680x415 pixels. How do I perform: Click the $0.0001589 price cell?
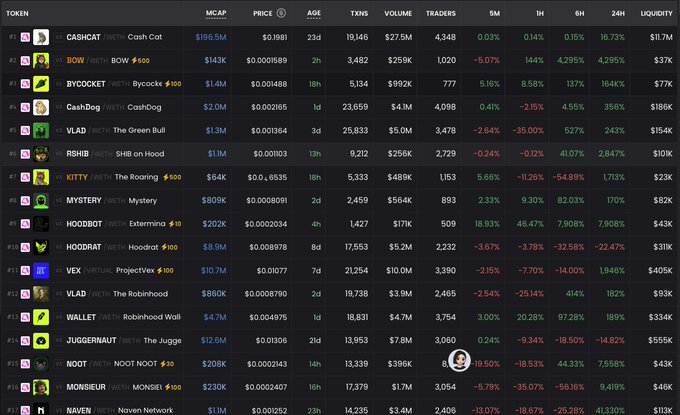coord(267,61)
